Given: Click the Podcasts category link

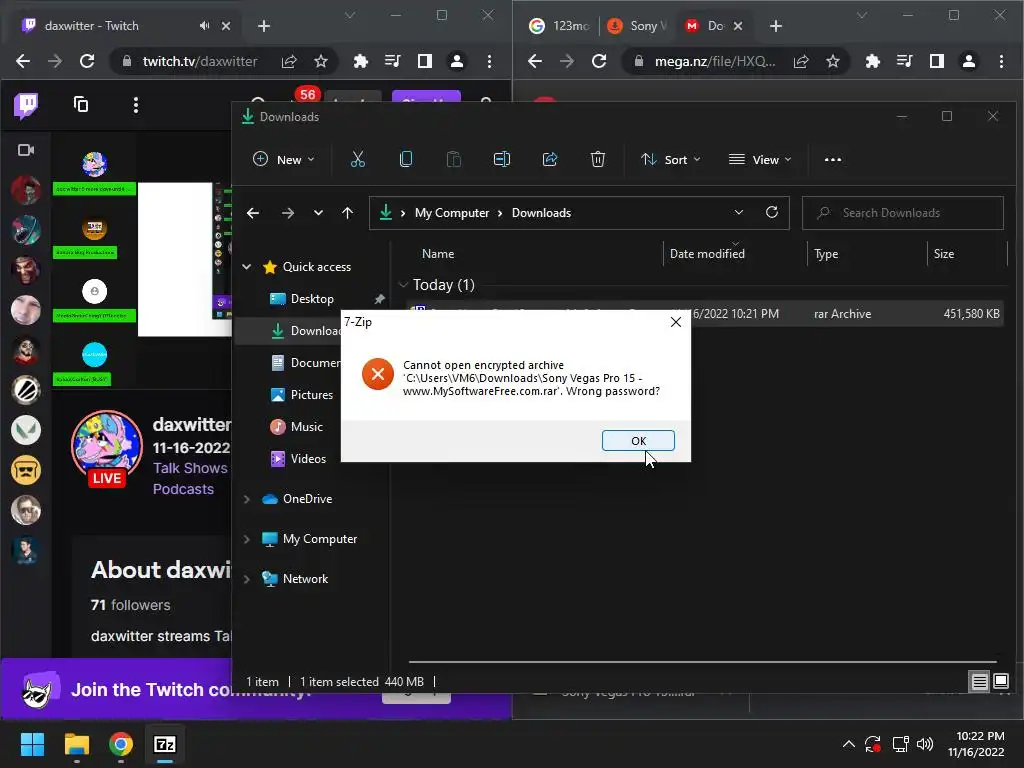Looking at the screenshot, I should [183, 489].
